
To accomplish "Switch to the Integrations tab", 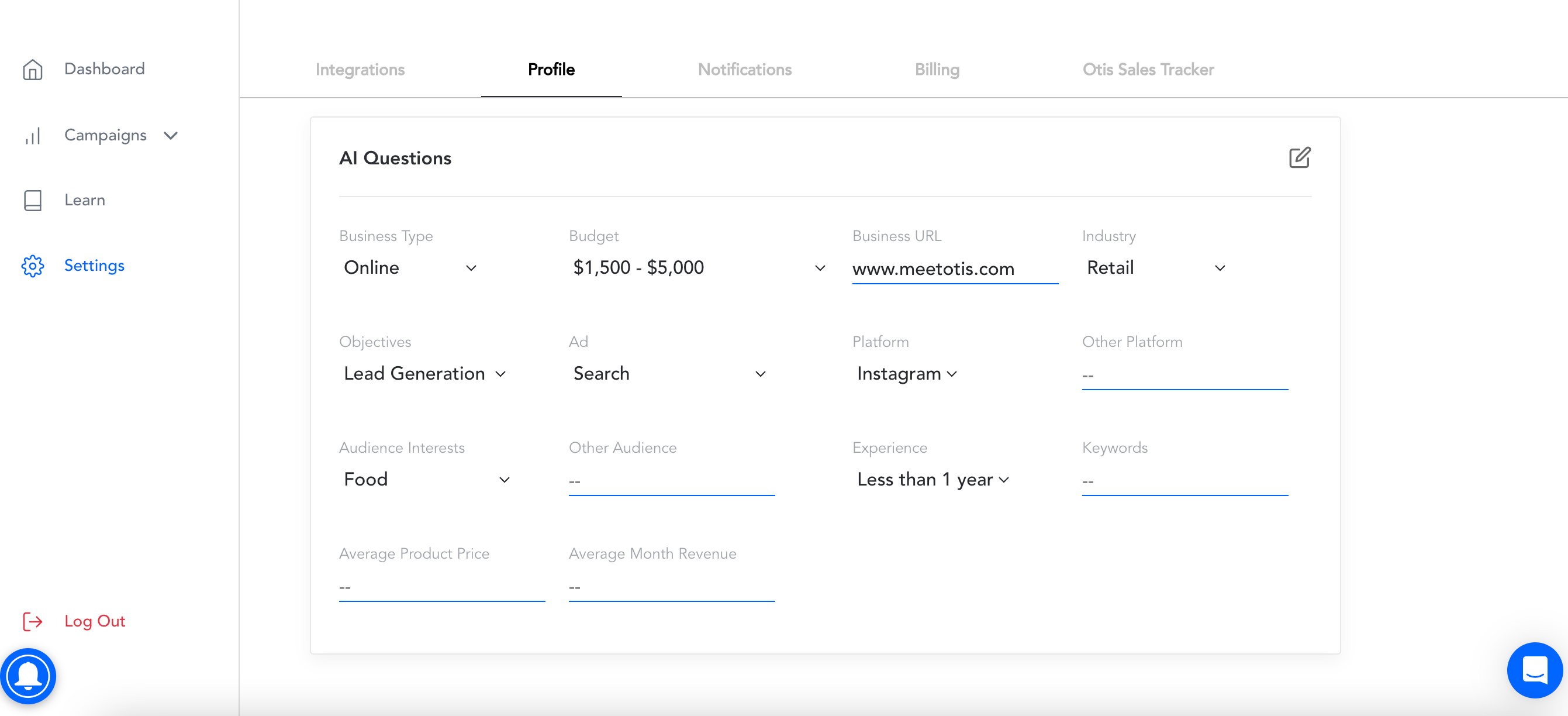I will tap(360, 70).
